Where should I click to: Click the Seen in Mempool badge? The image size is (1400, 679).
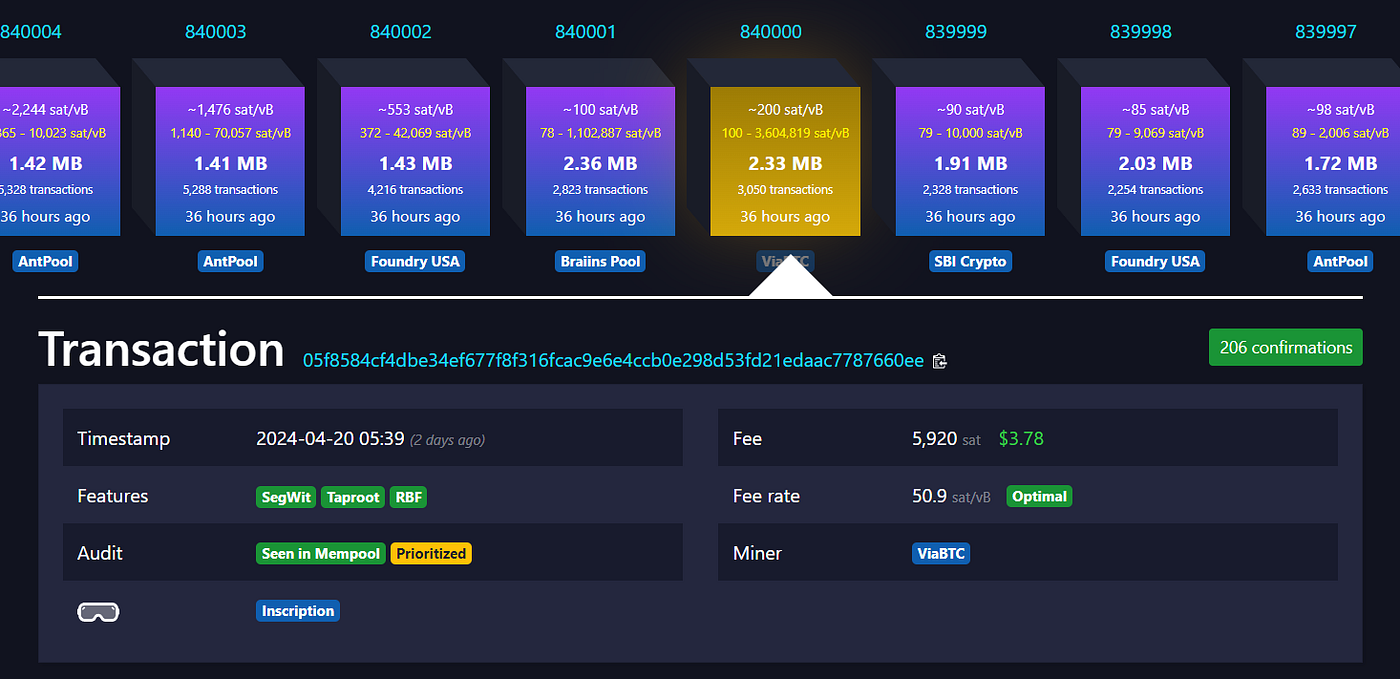point(321,553)
